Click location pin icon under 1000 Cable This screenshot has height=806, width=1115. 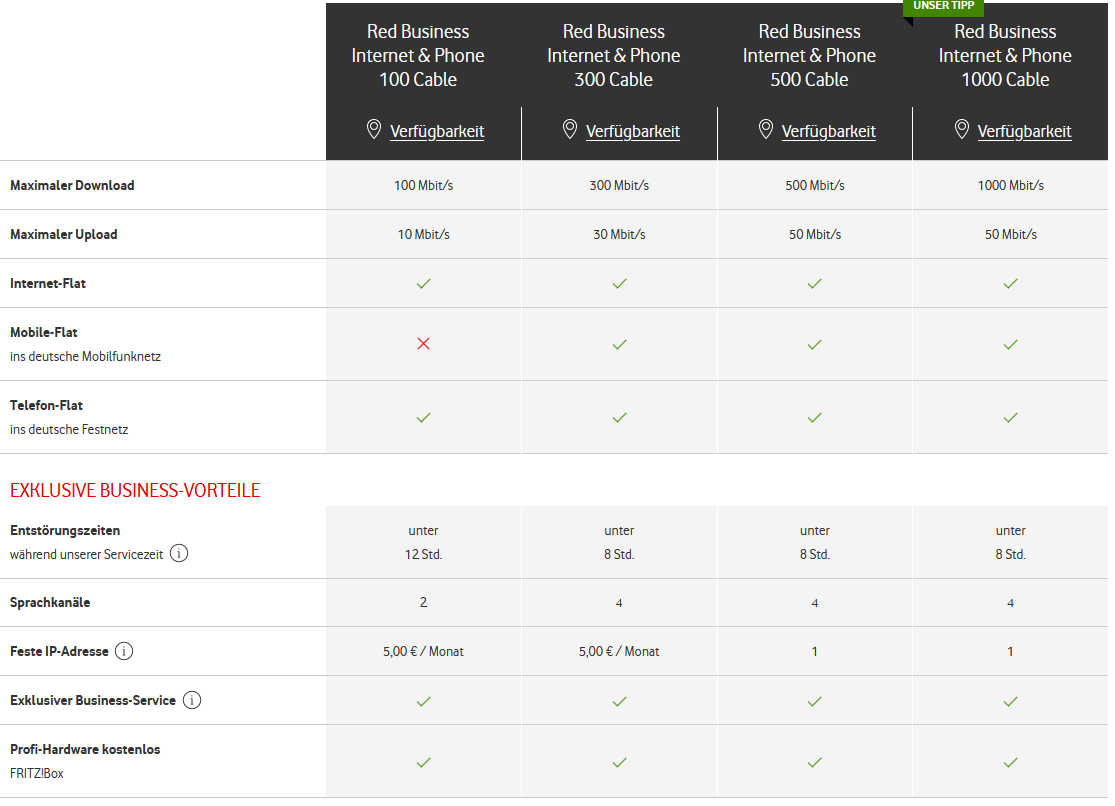tap(961, 129)
